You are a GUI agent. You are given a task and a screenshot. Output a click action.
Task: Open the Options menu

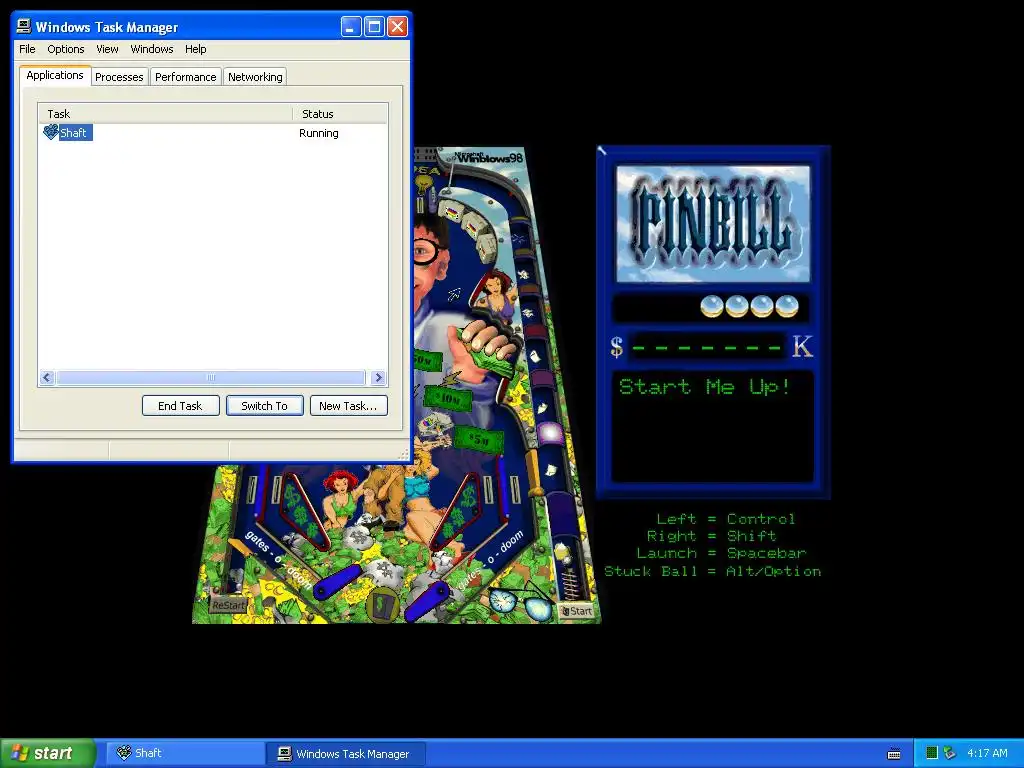coord(65,49)
